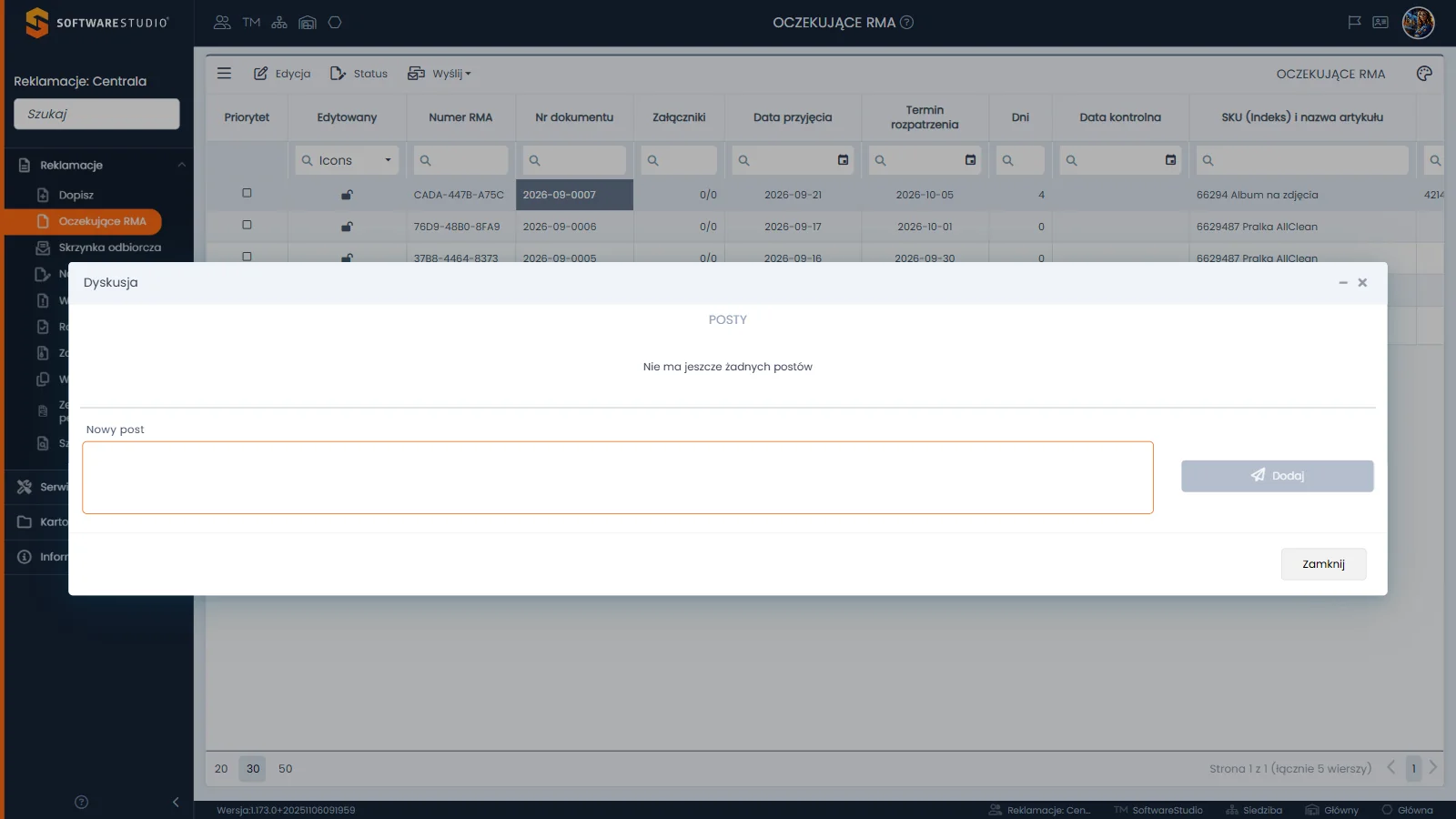Click into the Nowy post text area
The height and width of the screenshot is (819, 1456).
click(618, 478)
